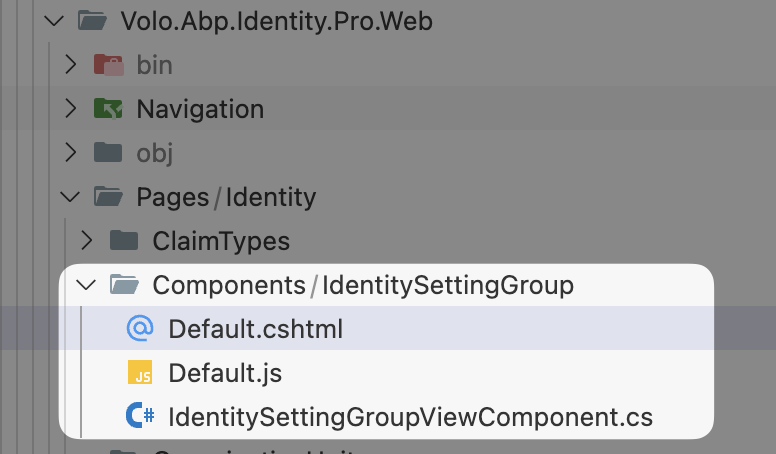This screenshot has width=776, height=454.
Task: Select IdentitySettingGroupViewComponent.cs file name
Action: point(410,417)
